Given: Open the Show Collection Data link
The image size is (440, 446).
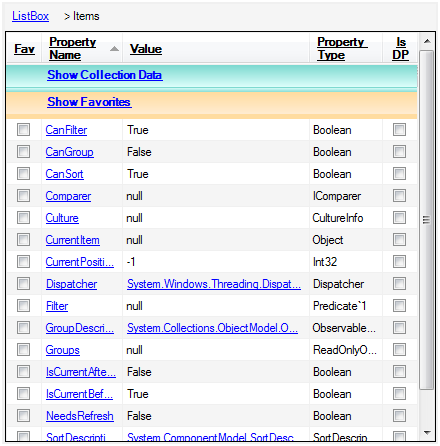Looking at the screenshot, I should point(105,75).
